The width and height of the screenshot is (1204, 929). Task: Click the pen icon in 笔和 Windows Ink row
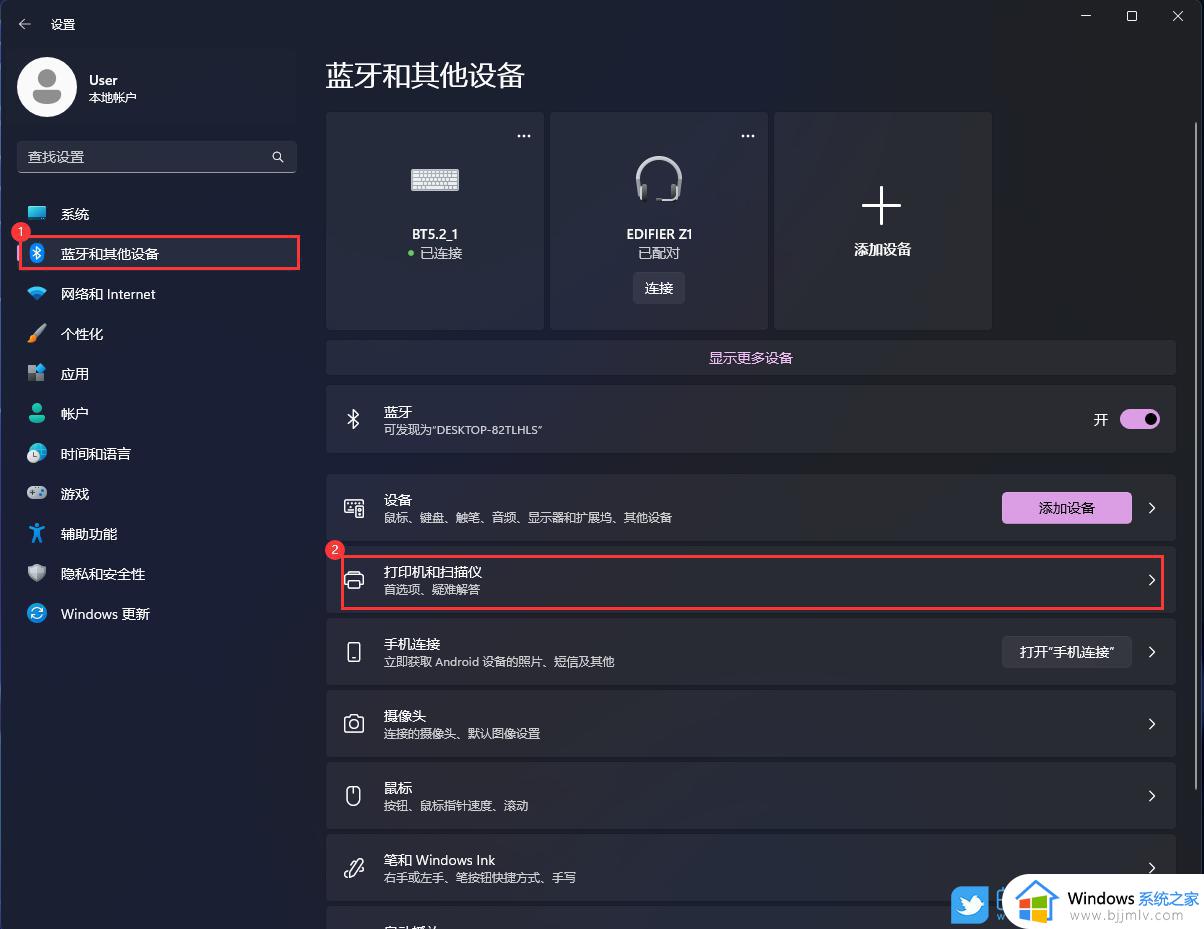(x=354, y=868)
